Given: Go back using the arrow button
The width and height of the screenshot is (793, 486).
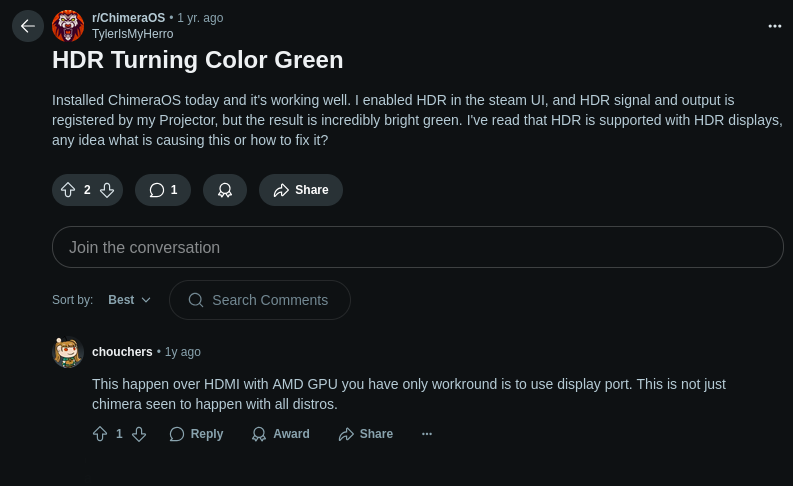Looking at the screenshot, I should coord(28,26).
